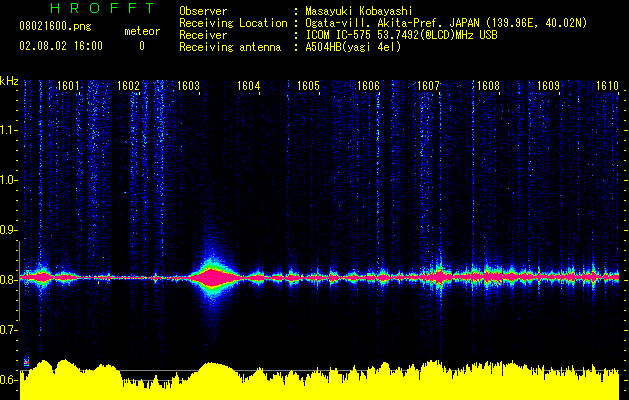Click the Receiving Location label
The image size is (629, 400).
tap(233, 23)
